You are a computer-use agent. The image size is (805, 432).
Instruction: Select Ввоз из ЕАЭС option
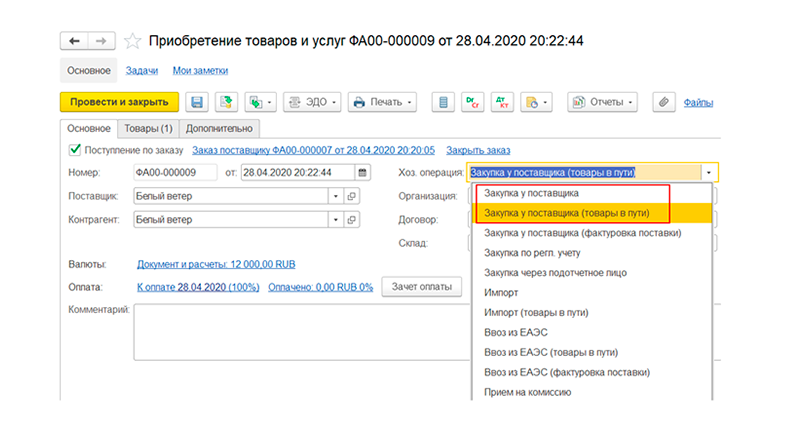592,333
